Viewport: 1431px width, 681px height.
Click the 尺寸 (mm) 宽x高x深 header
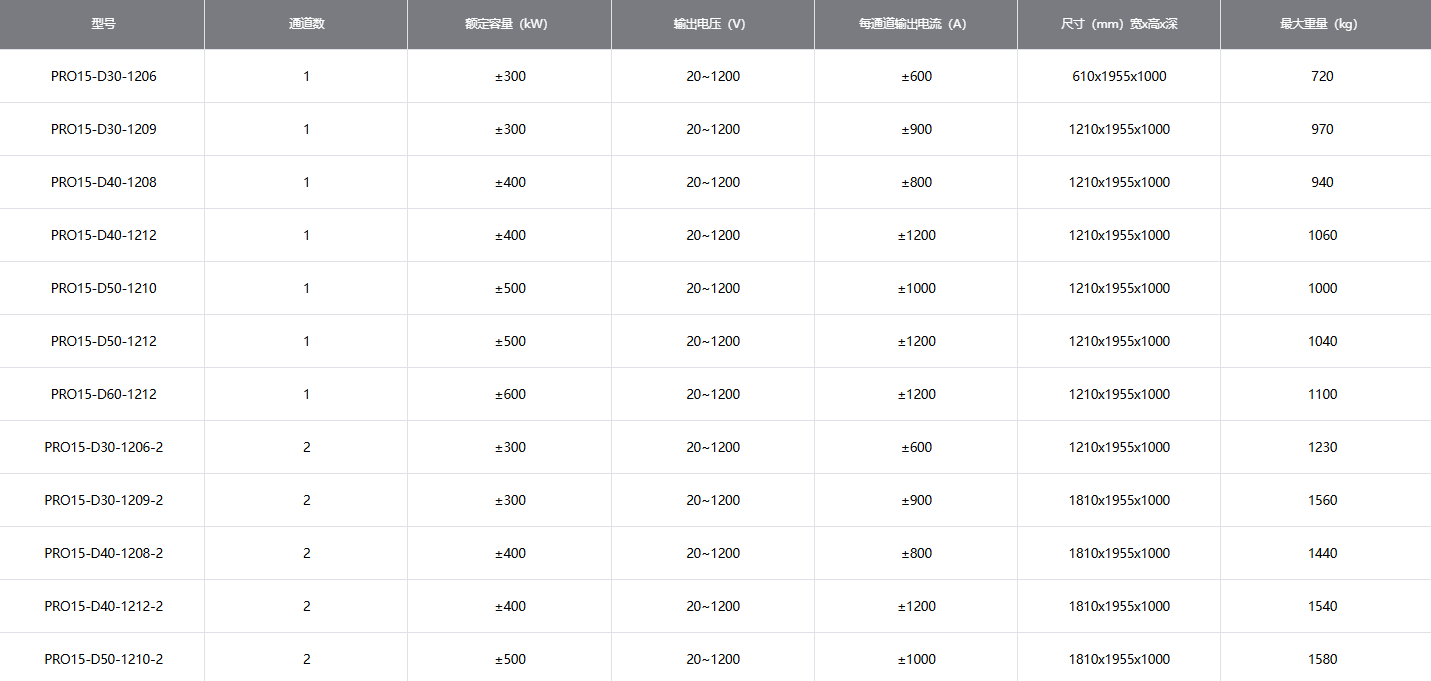1118,24
